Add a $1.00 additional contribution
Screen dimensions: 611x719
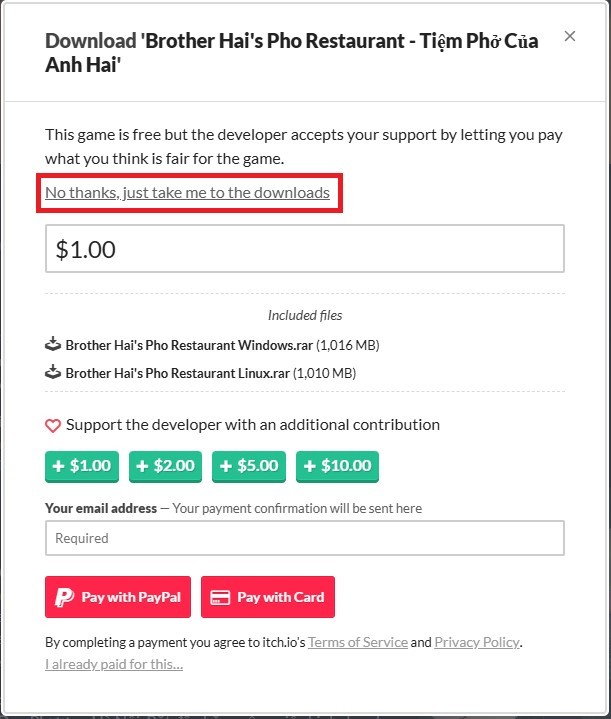(82, 466)
